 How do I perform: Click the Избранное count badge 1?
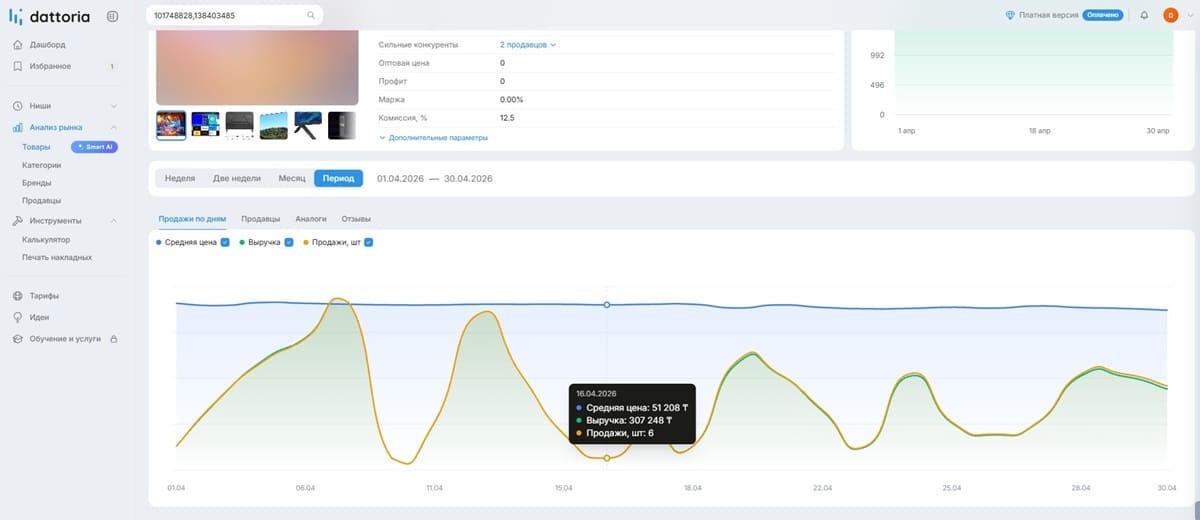pos(112,67)
